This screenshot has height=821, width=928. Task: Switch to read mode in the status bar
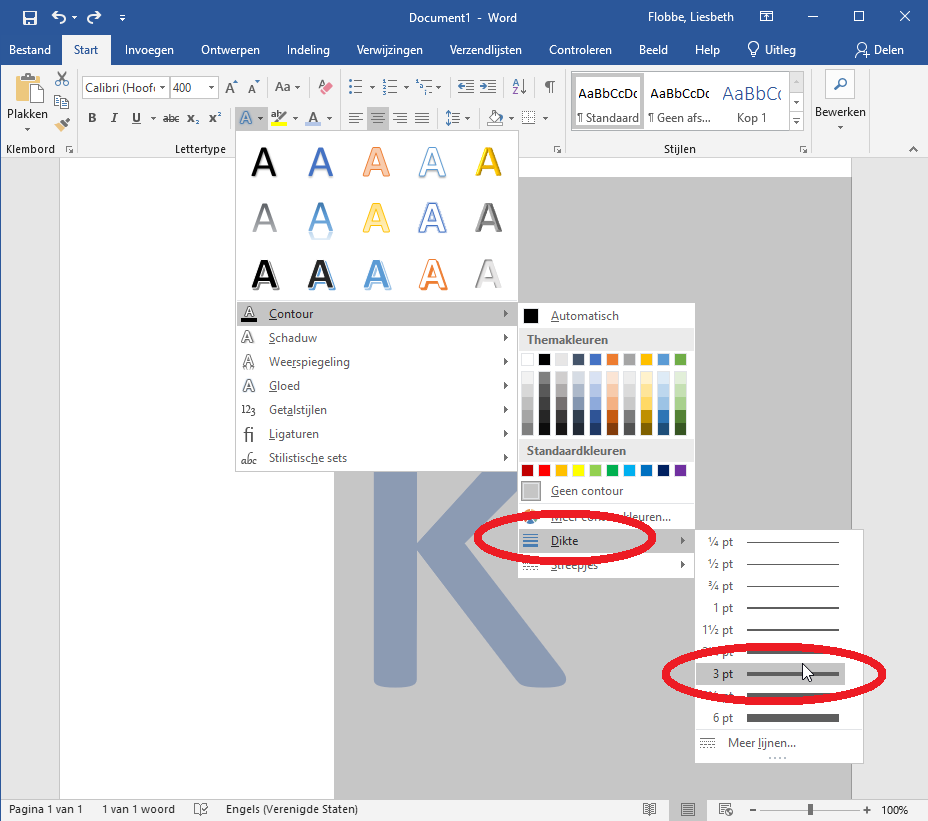(x=649, y=809)
